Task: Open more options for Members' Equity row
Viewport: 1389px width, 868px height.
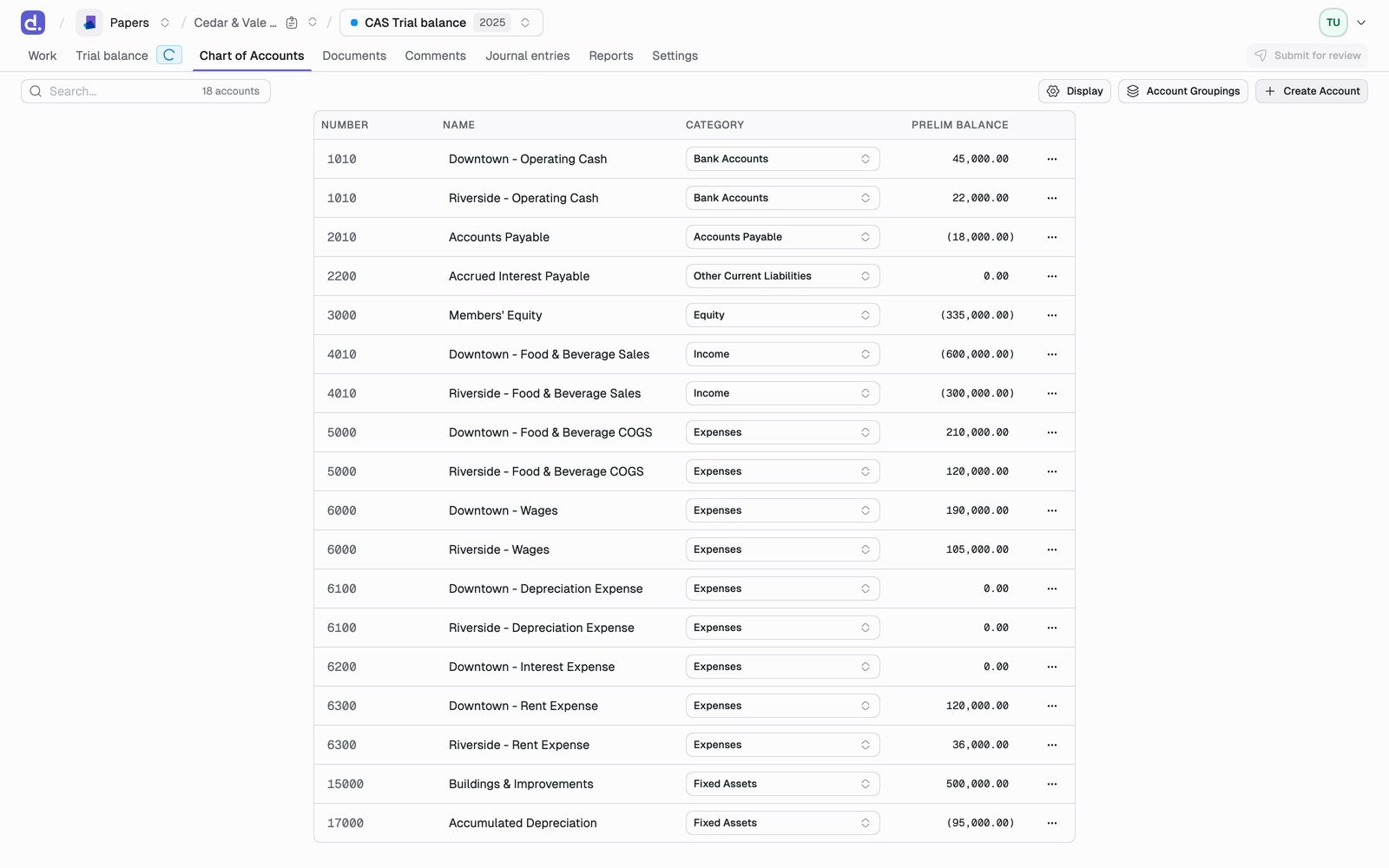Action: point(1052,315)
